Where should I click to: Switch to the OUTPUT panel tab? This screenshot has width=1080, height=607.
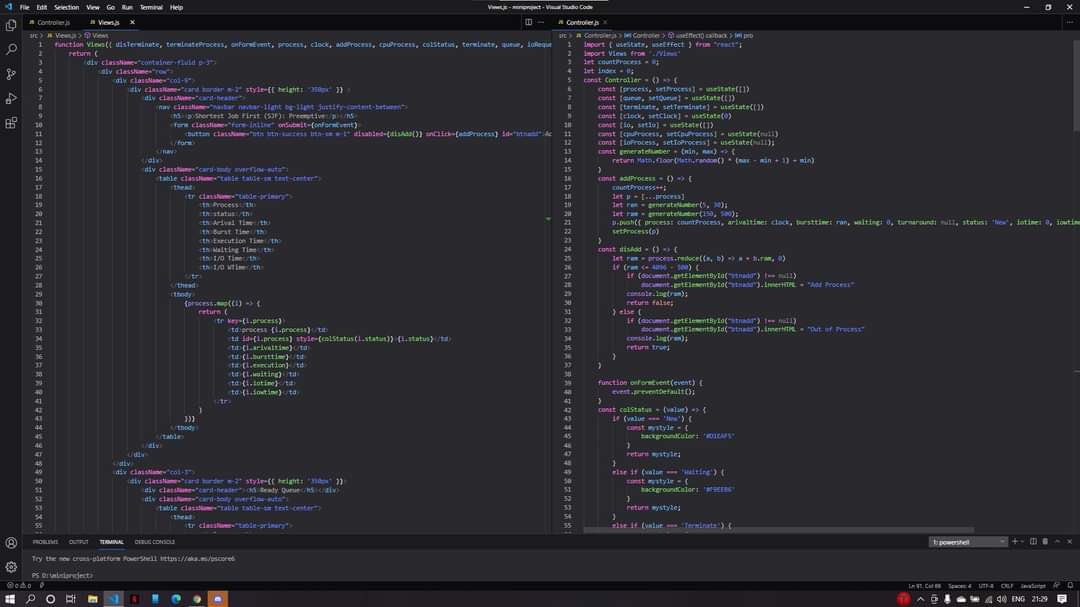tap(79, 542)
